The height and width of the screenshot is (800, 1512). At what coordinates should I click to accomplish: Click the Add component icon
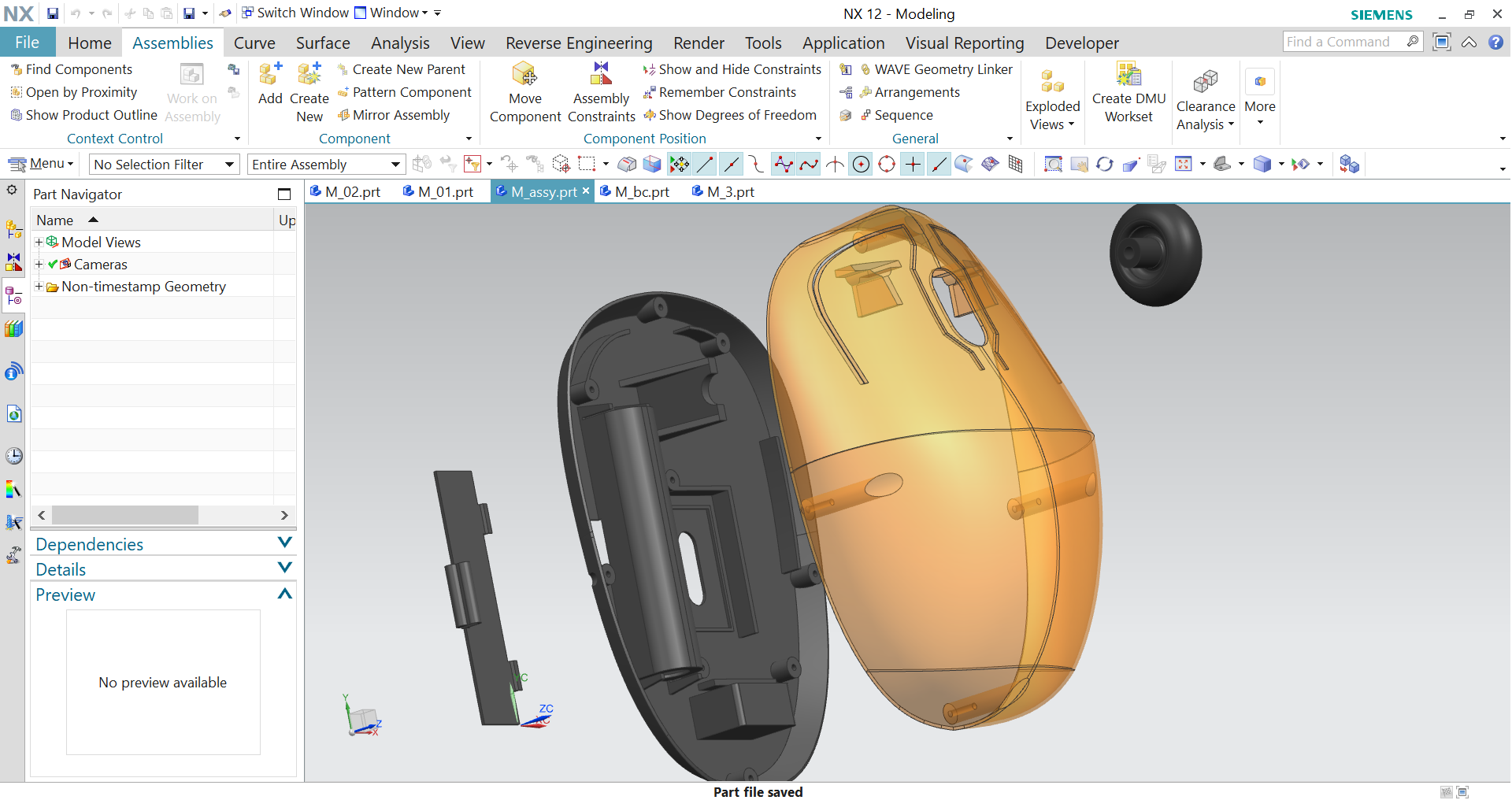(x=270, y=74)
